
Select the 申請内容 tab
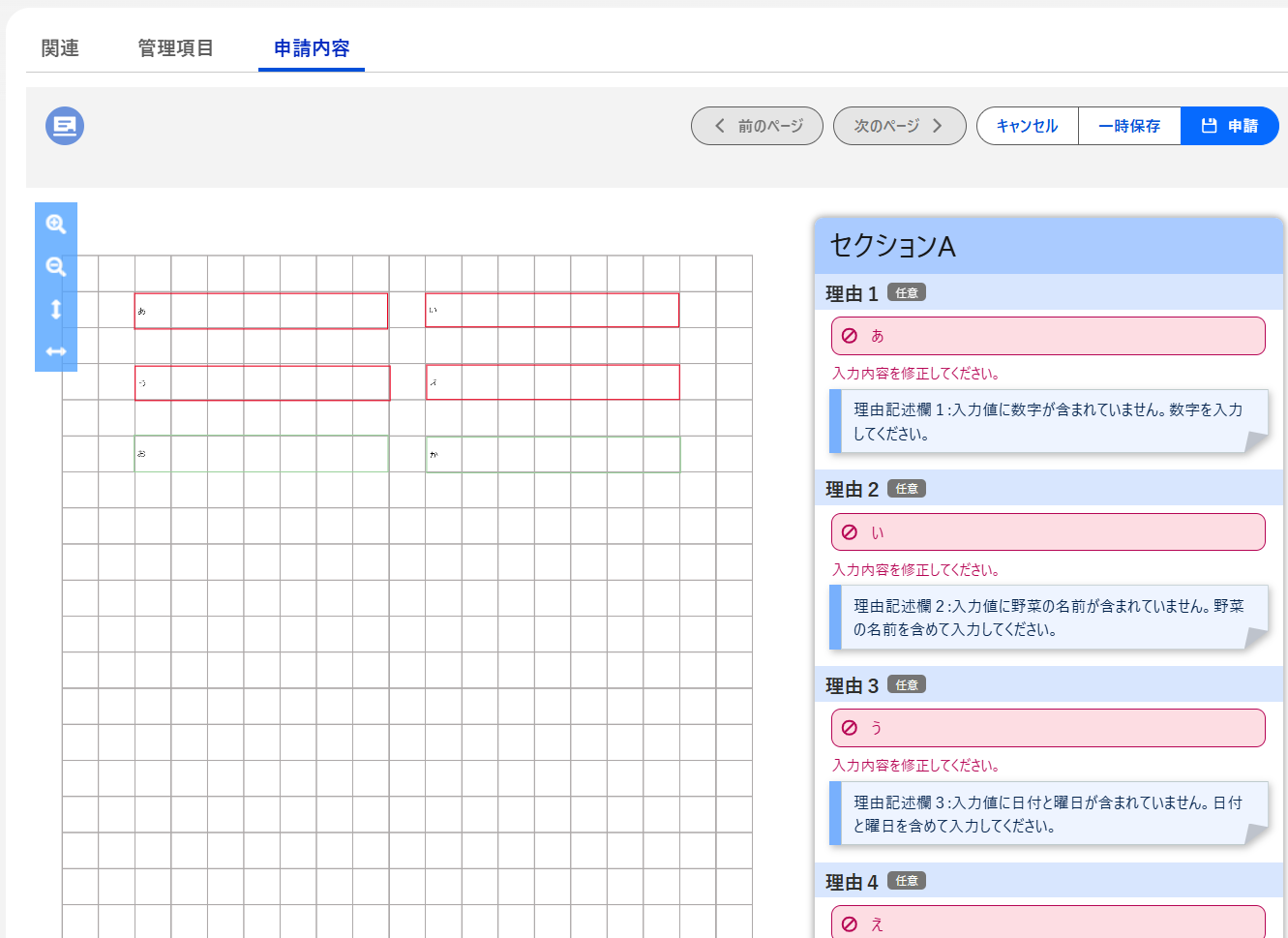coord(312,48)
